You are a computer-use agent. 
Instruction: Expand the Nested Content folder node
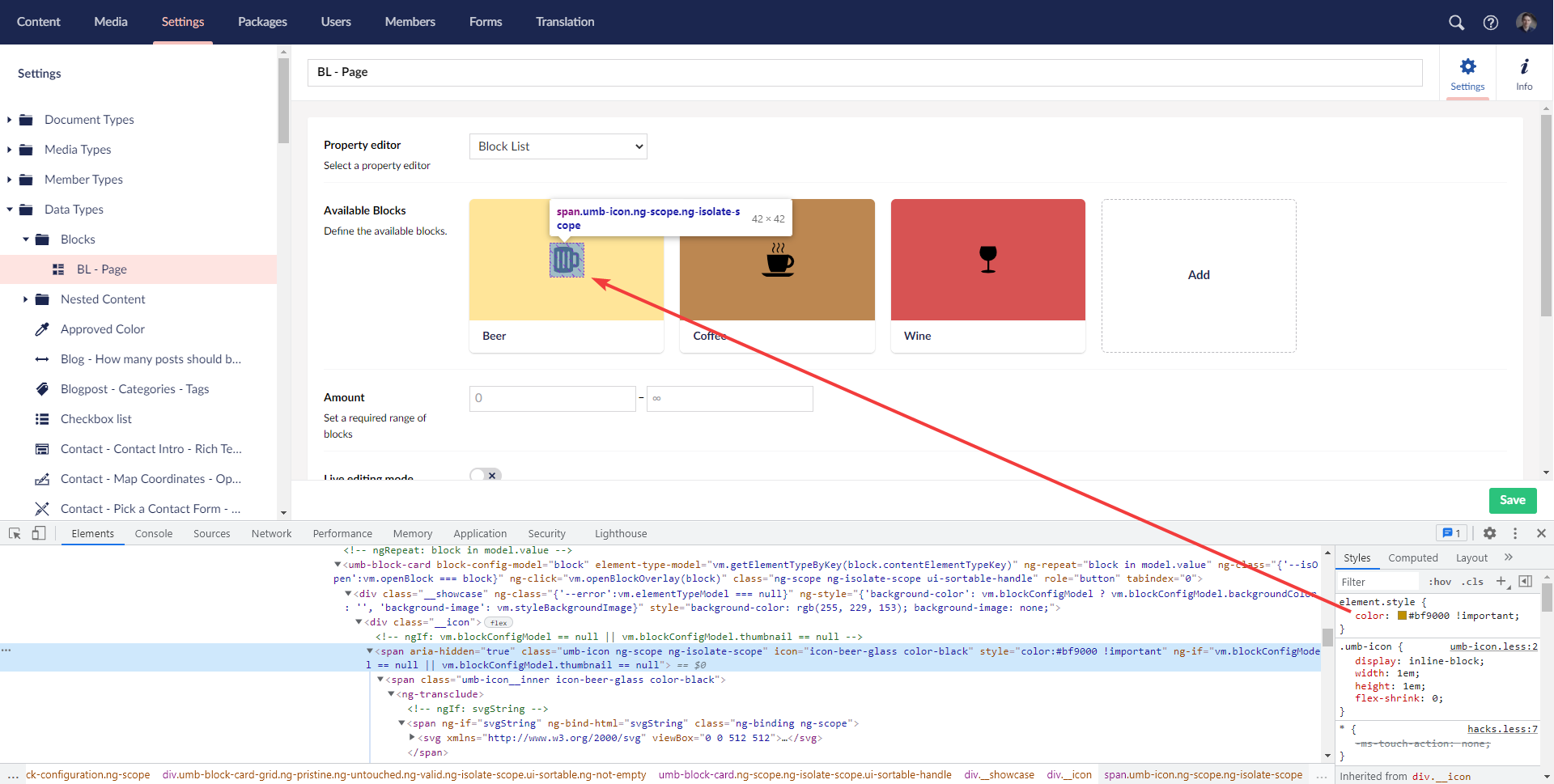pyautogui.click(x=25, y=299)
